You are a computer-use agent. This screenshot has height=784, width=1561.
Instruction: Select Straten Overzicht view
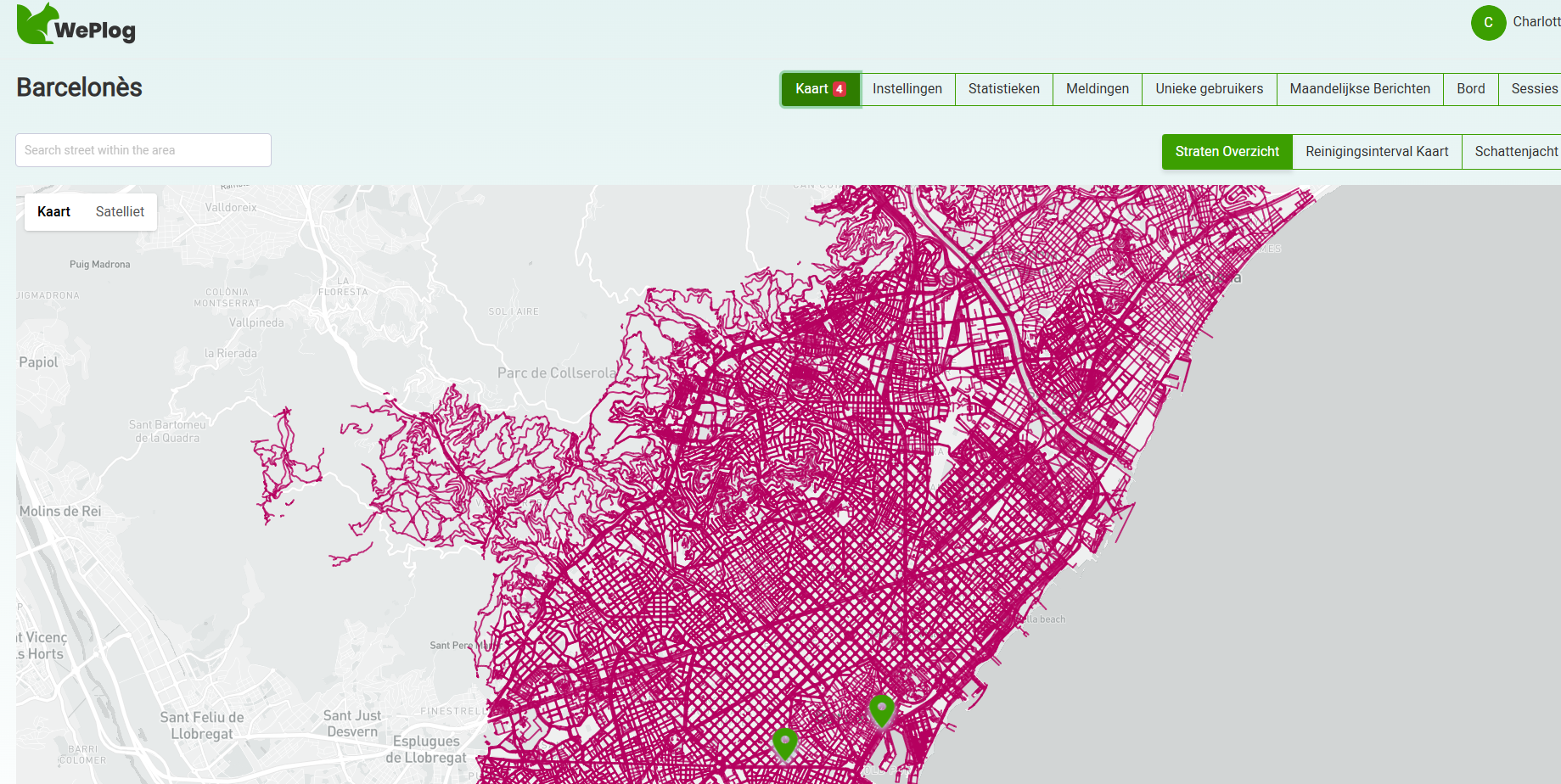click(x=1227, y=152)
